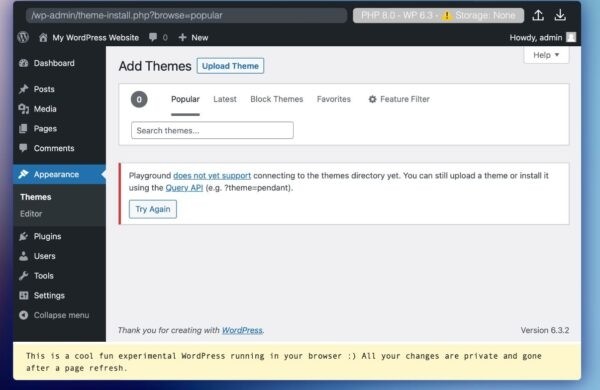
Task: Click the plus New icon in admin bar
Action: coord(183,38)
